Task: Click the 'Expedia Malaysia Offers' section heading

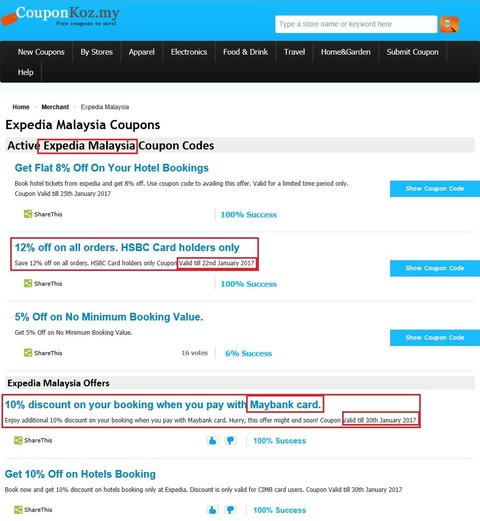Action: click(x=58, y=383)
